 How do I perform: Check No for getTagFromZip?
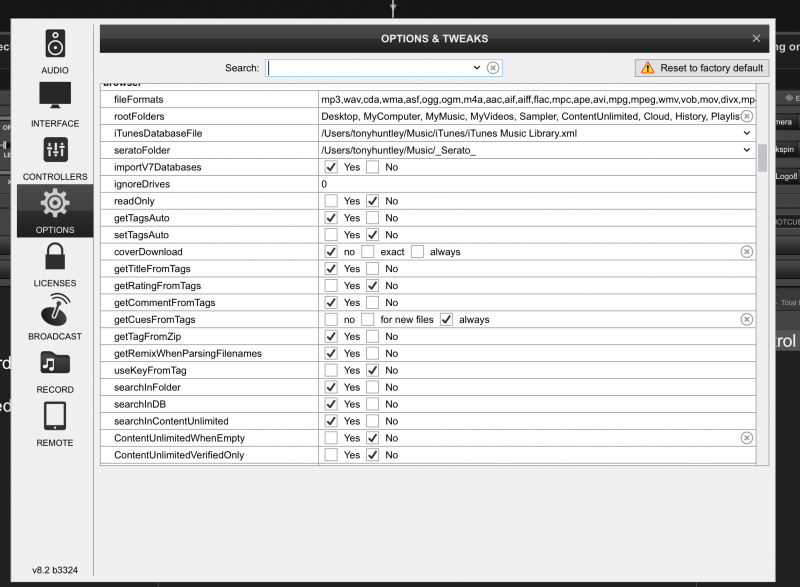372,337
